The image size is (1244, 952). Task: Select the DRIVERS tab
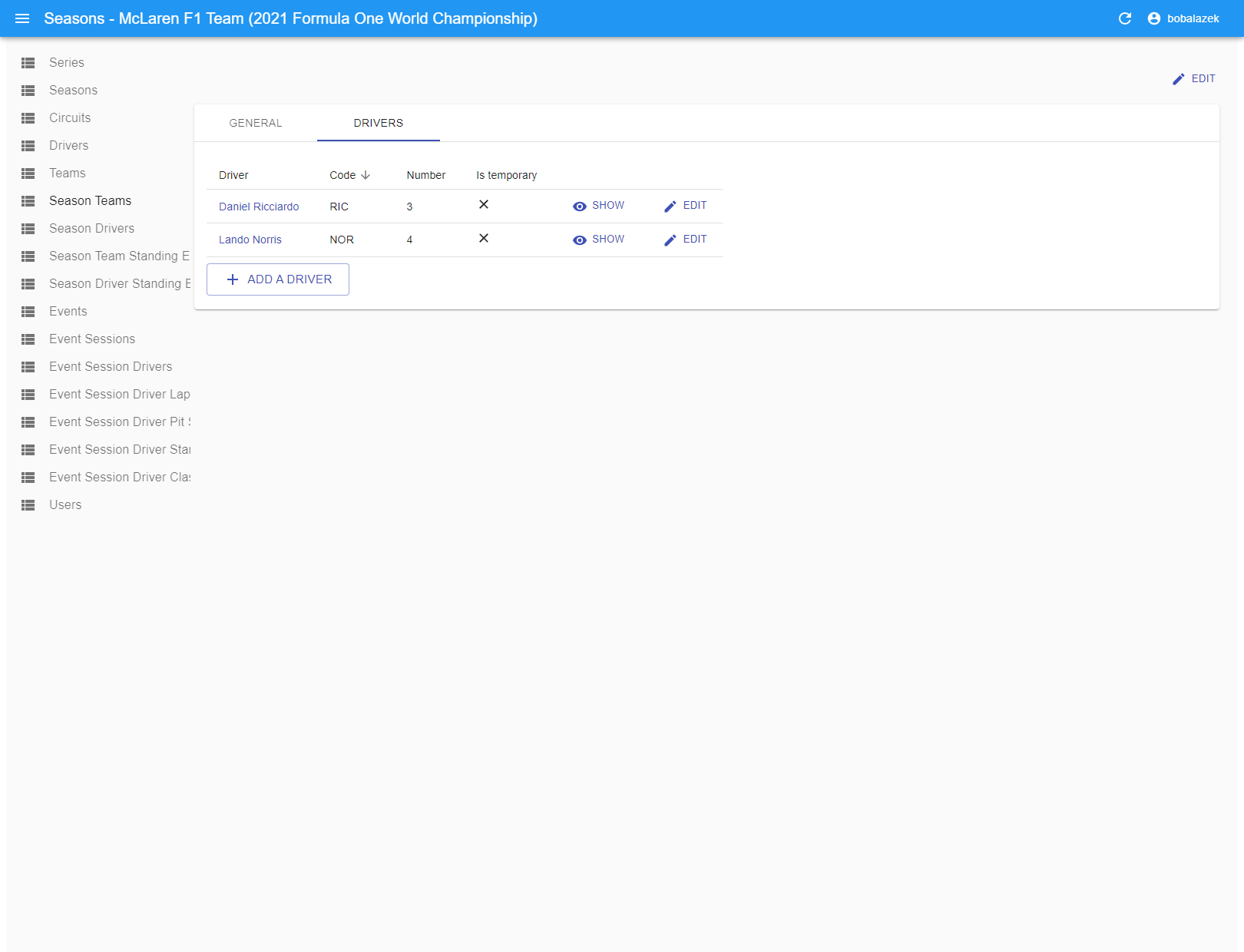coord(379,123)
